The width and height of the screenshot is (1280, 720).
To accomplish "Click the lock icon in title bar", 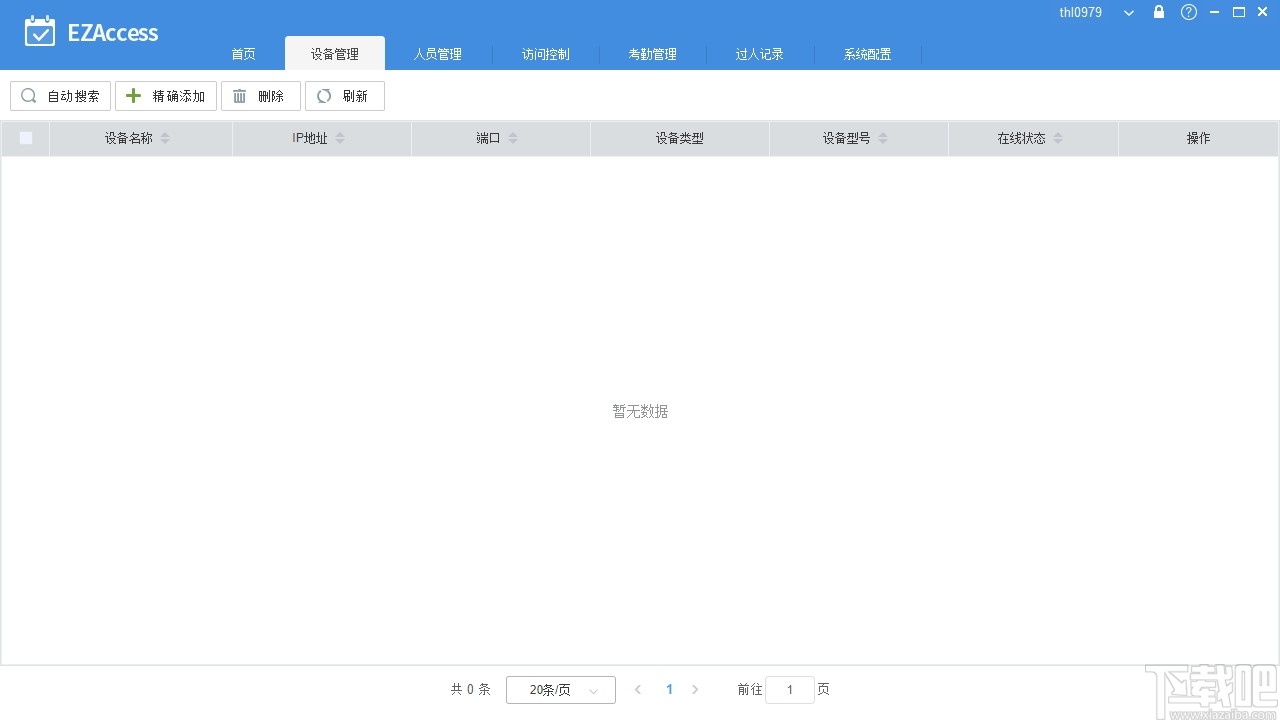I will (1158, 12).
